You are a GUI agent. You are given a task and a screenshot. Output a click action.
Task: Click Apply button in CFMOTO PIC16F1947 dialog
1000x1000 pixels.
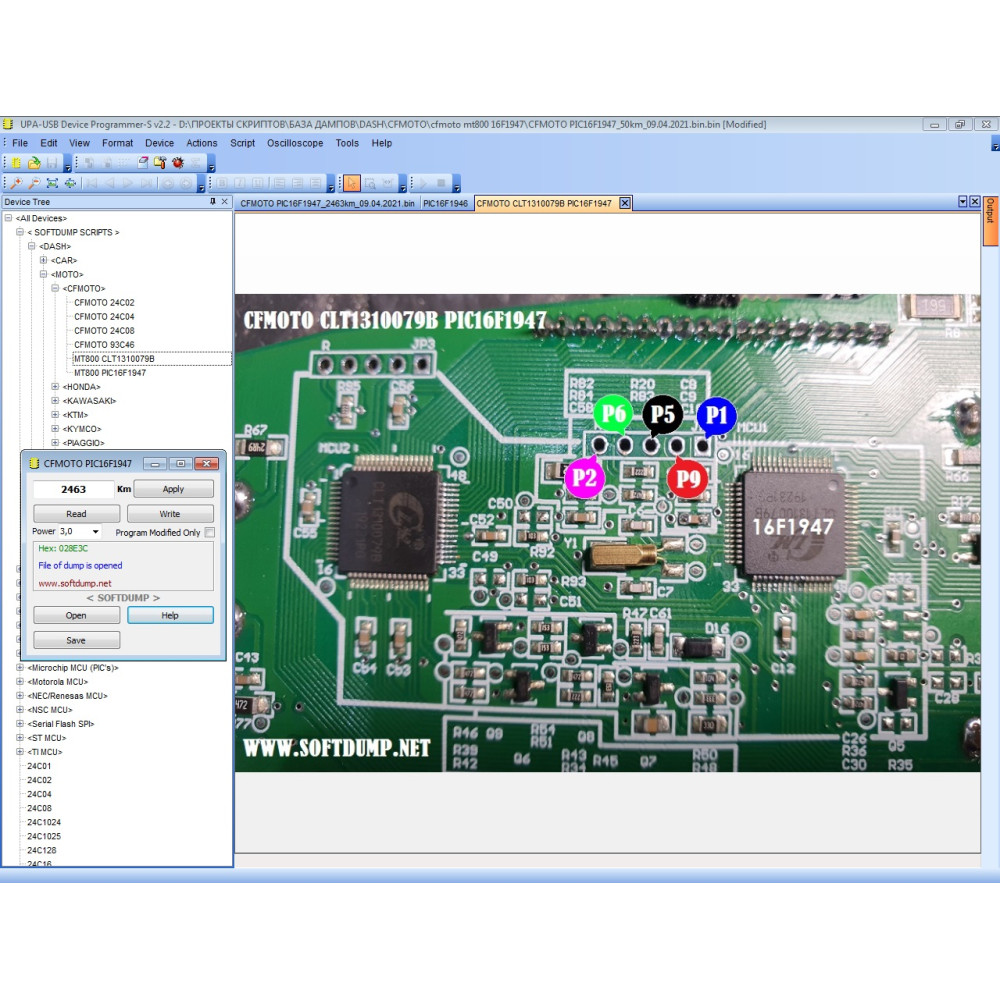[173, 489]
